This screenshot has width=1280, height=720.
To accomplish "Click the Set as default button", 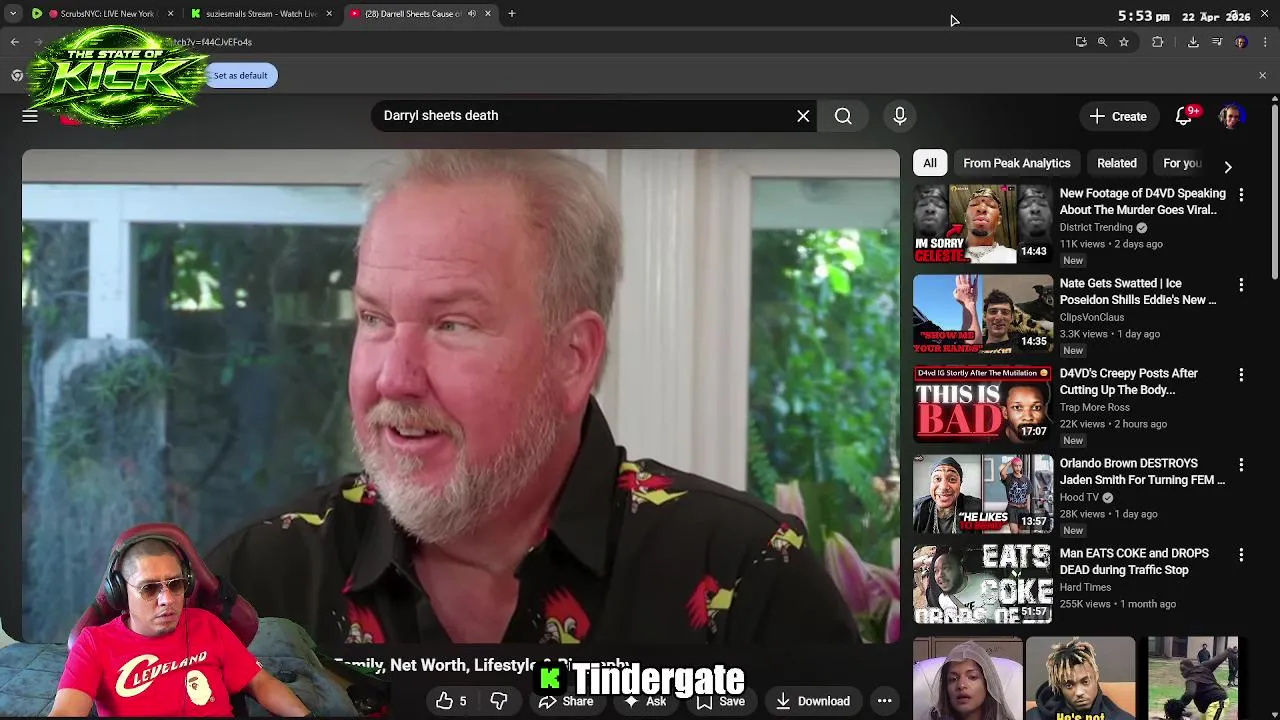I will click(240, 76).
